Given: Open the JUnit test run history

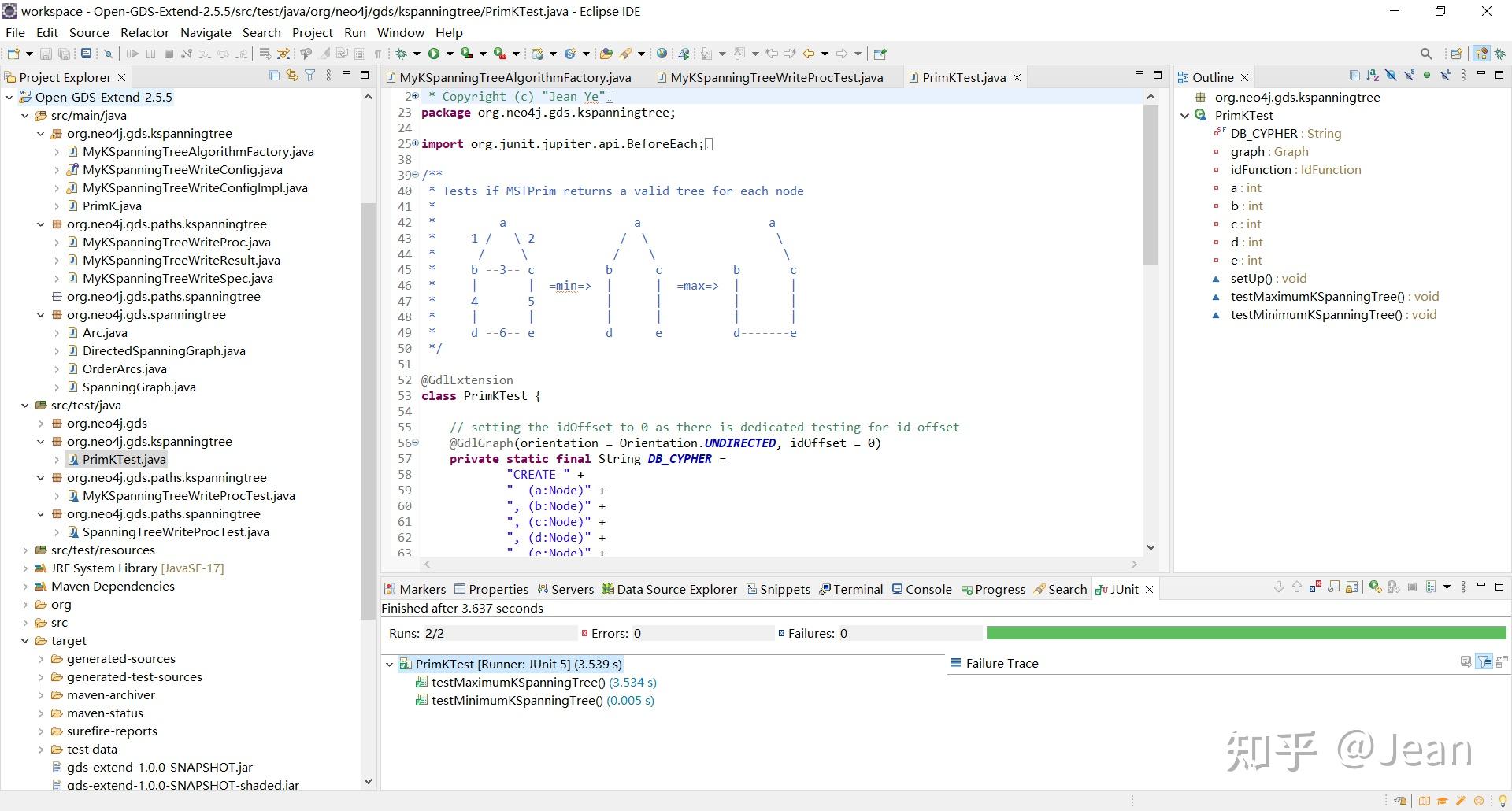Looking at the screenshot, I should click(x=1432, y=587).
